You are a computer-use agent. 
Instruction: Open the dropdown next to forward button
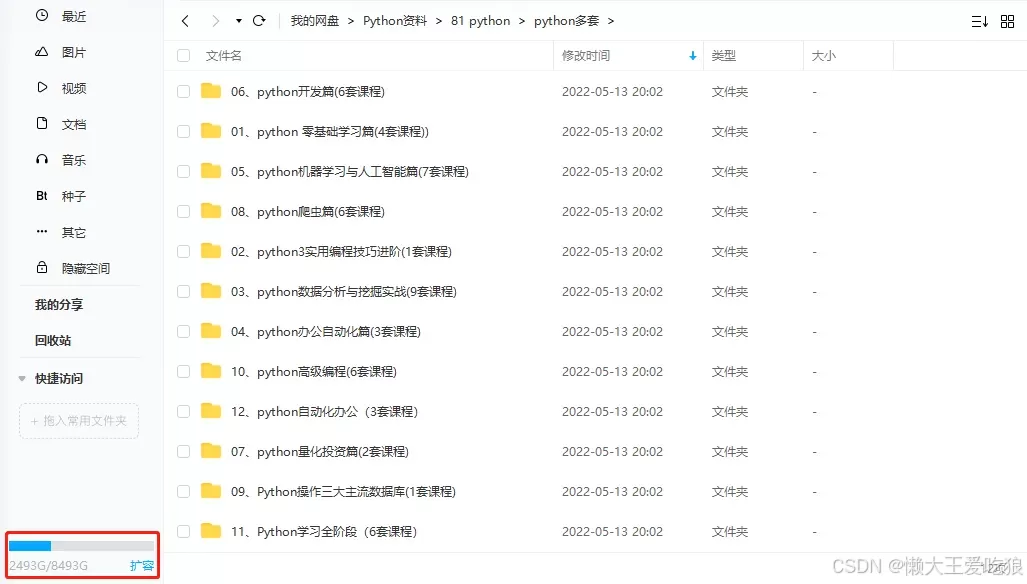pyautogui.click(x=237, y=20)
